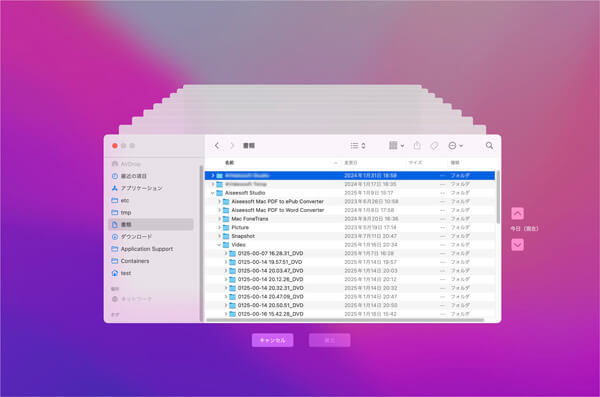Expand Aiseesoft Mac PDF to Word Converter folder
This screenshot has height=397, width=600.
219,210
